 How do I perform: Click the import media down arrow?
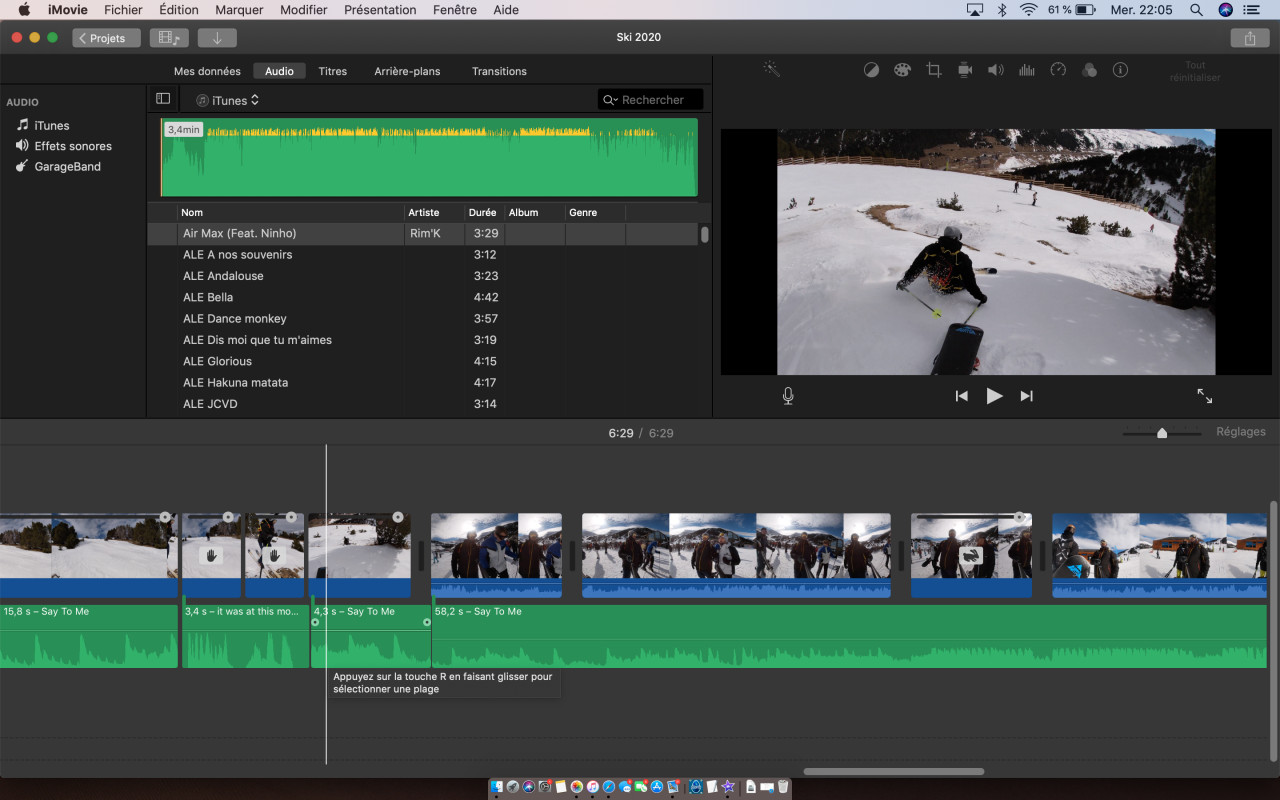[217, 38]
